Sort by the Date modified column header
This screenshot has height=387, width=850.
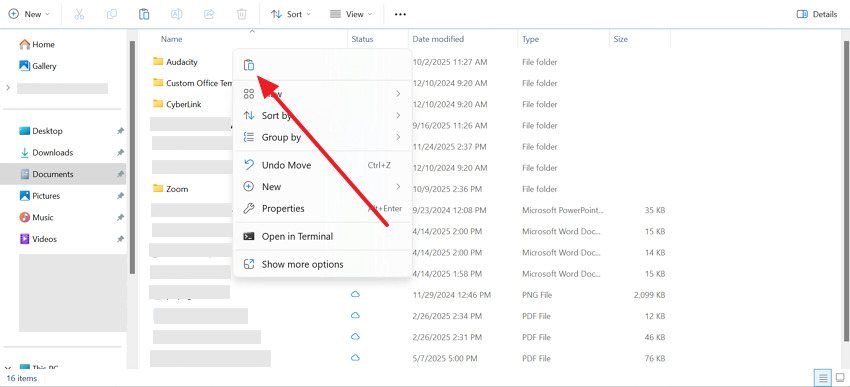pyautogui.click(x=438, y=39)
